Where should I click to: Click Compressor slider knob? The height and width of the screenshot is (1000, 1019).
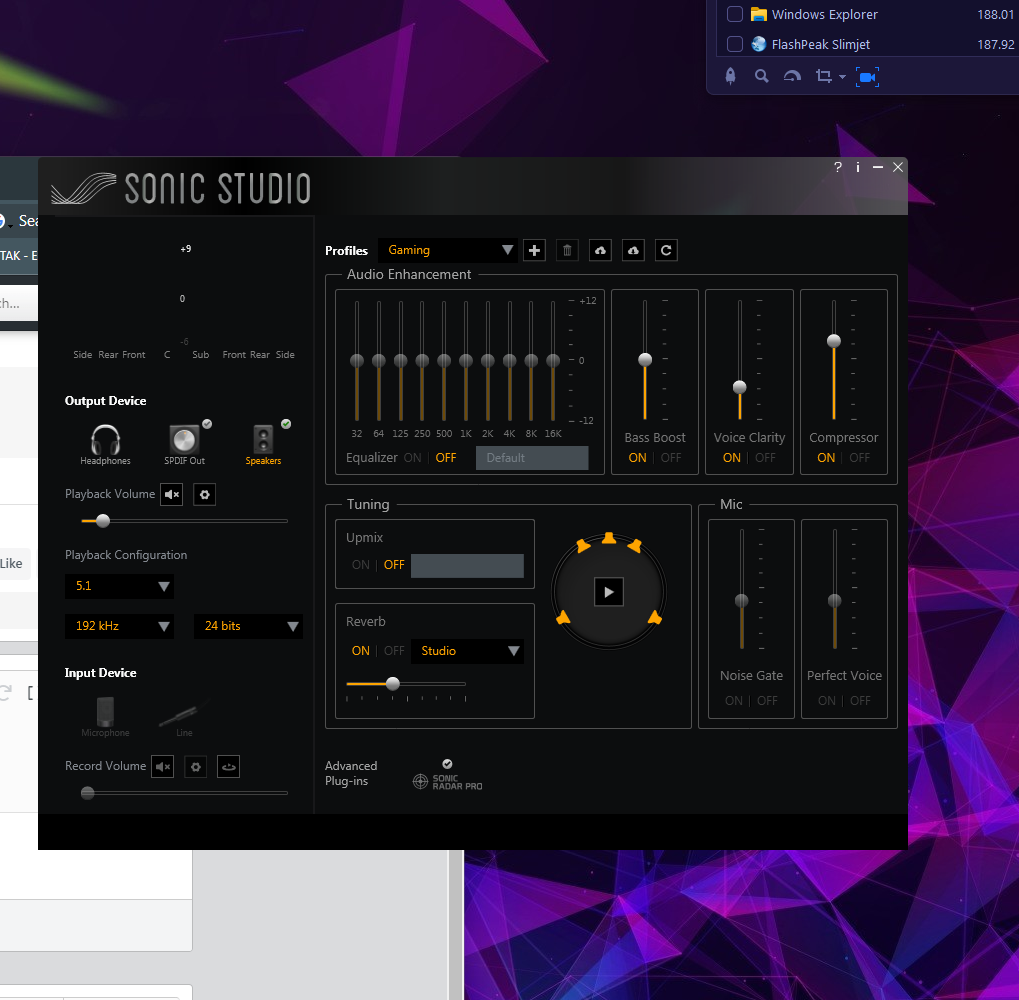[834, 341]
